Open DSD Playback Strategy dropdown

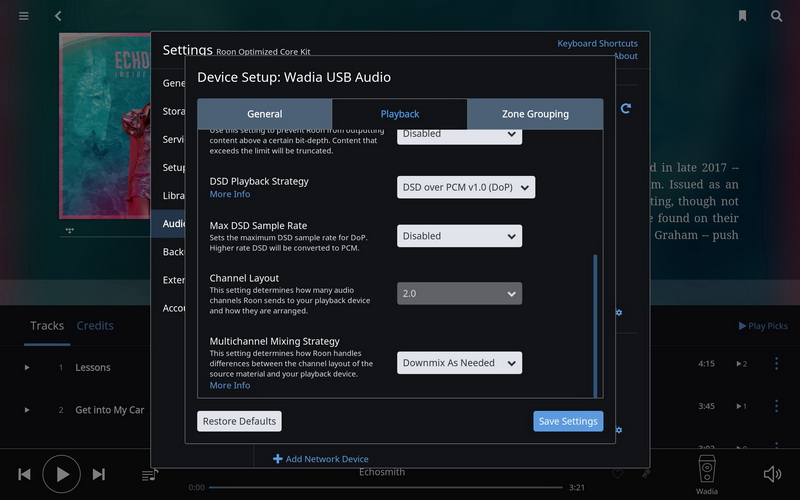466,187
